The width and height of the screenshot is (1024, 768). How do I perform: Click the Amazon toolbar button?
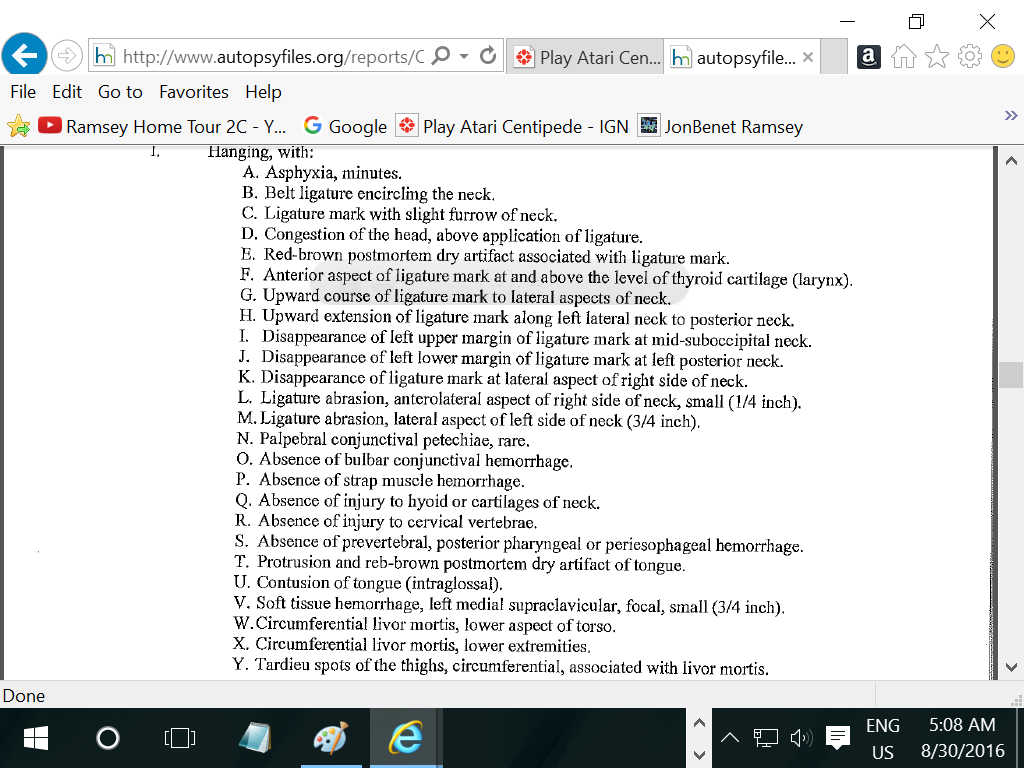coord(869,57)
